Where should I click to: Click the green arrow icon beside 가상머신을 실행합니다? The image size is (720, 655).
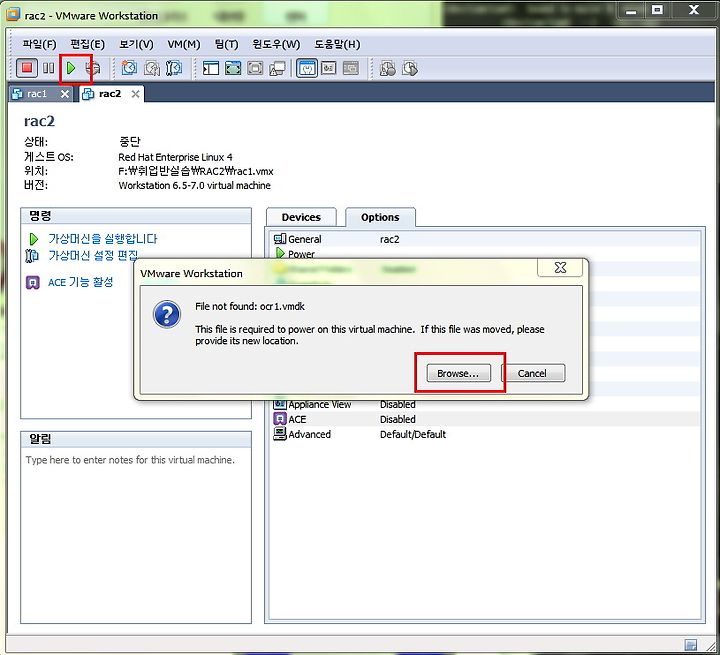pos(34,239)
